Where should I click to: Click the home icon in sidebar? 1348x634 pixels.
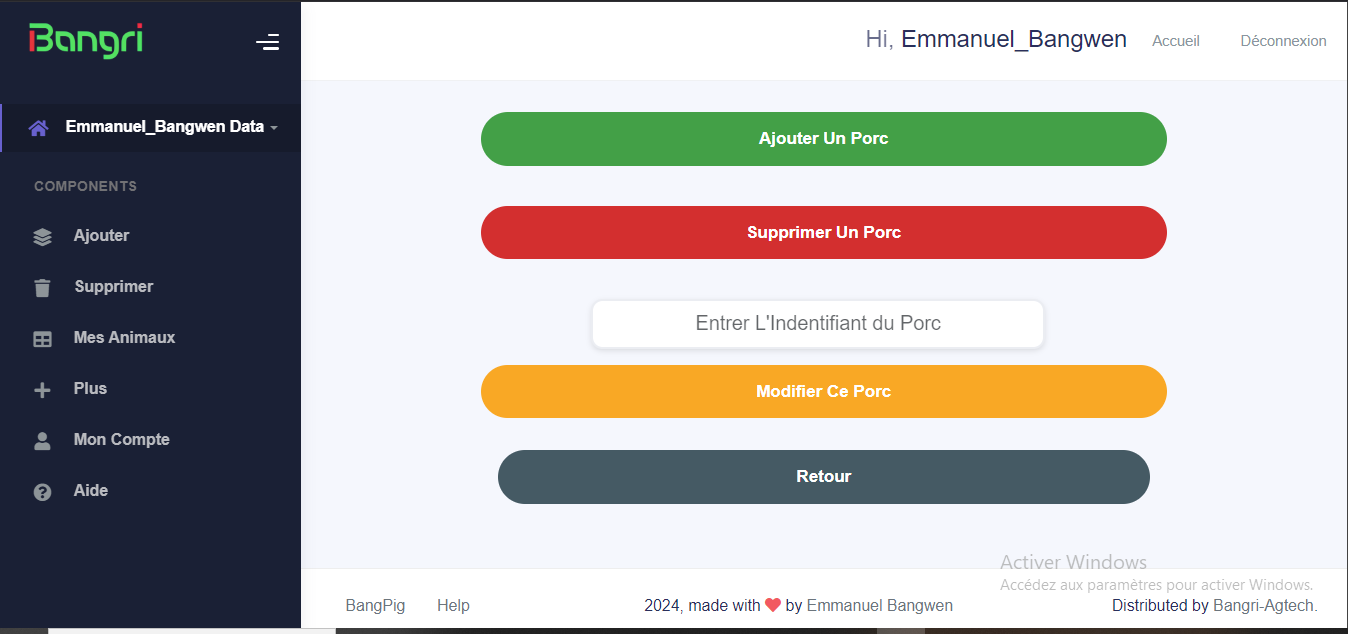click(x=39, y=128)
